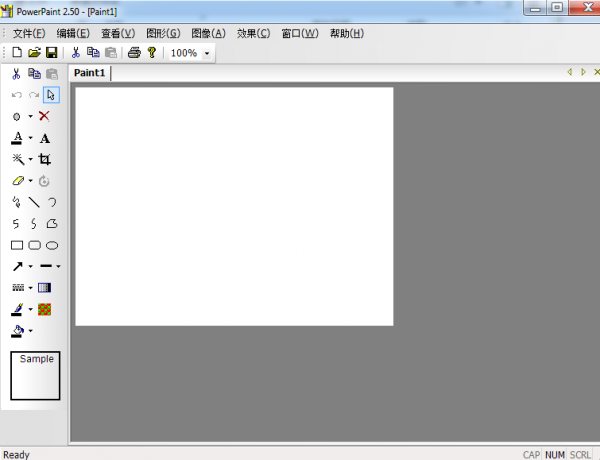This screenshot has height=460, width=600.
Task: Open the 效果(C) menu
Action: pos(253,34)
